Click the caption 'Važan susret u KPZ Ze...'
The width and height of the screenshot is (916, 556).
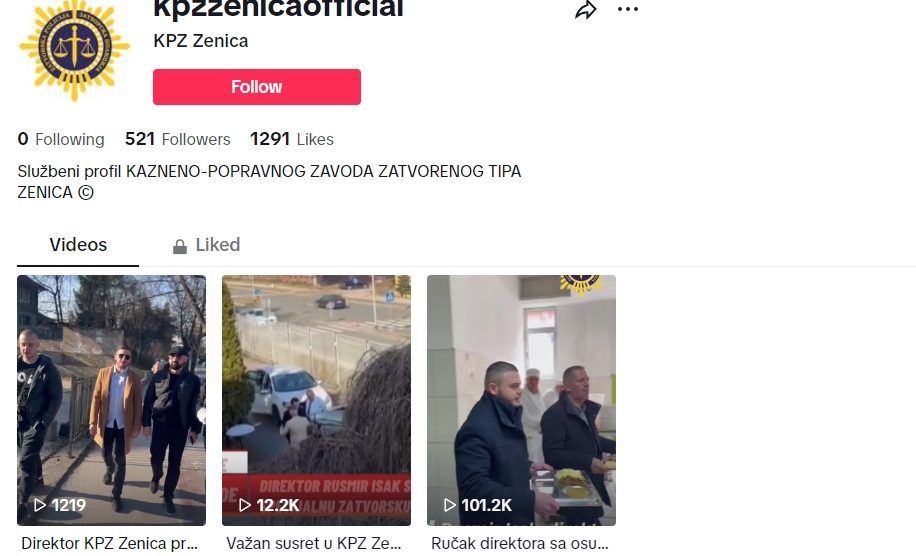[314, 543]
